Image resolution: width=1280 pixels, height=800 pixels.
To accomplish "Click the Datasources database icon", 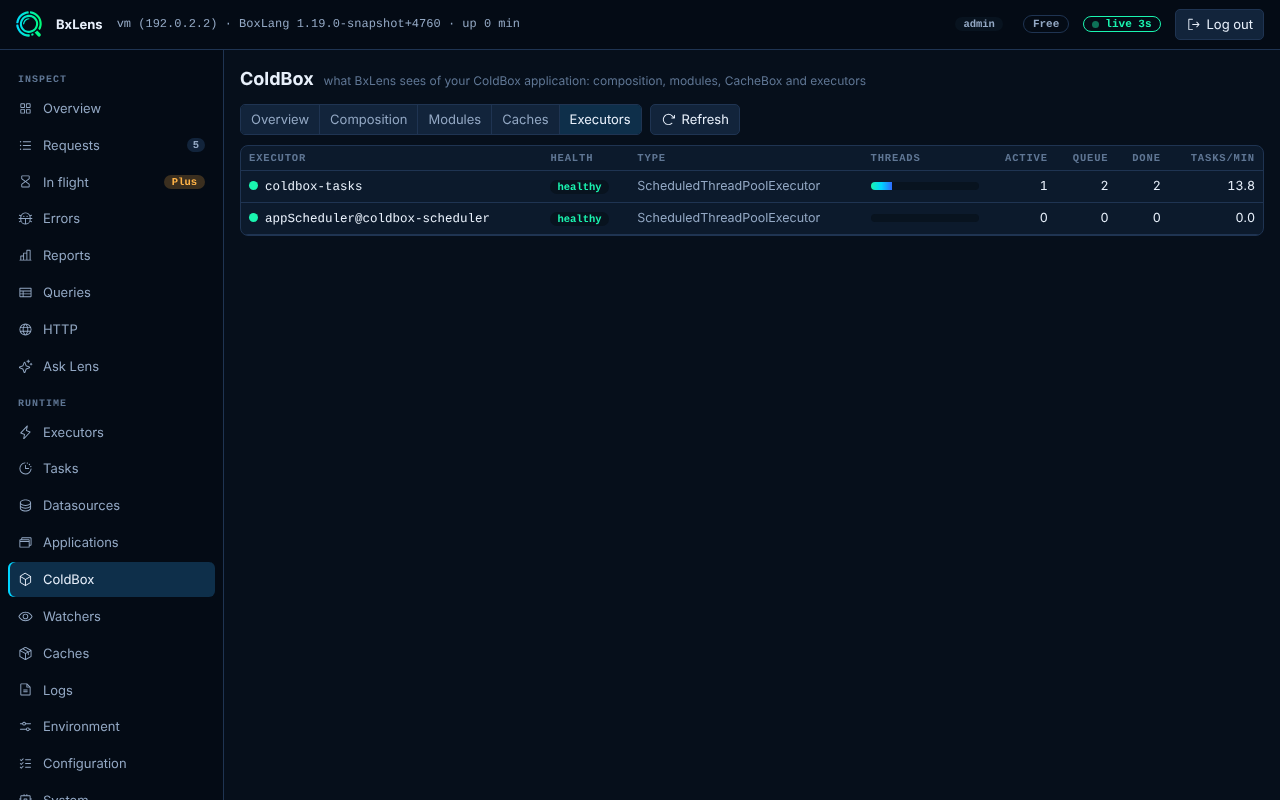I will pos(26,505).
